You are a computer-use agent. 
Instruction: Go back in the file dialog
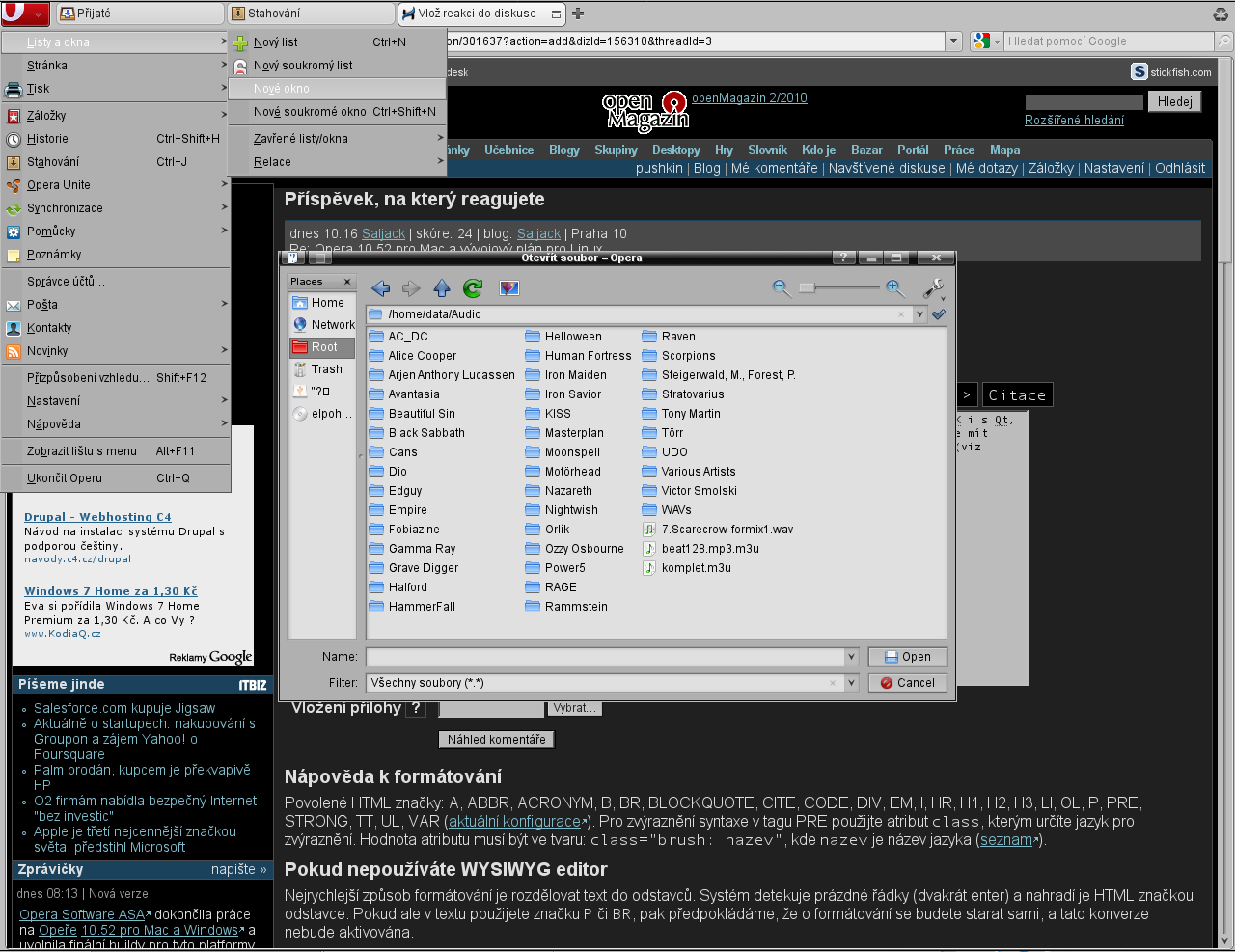pos(380,288)
